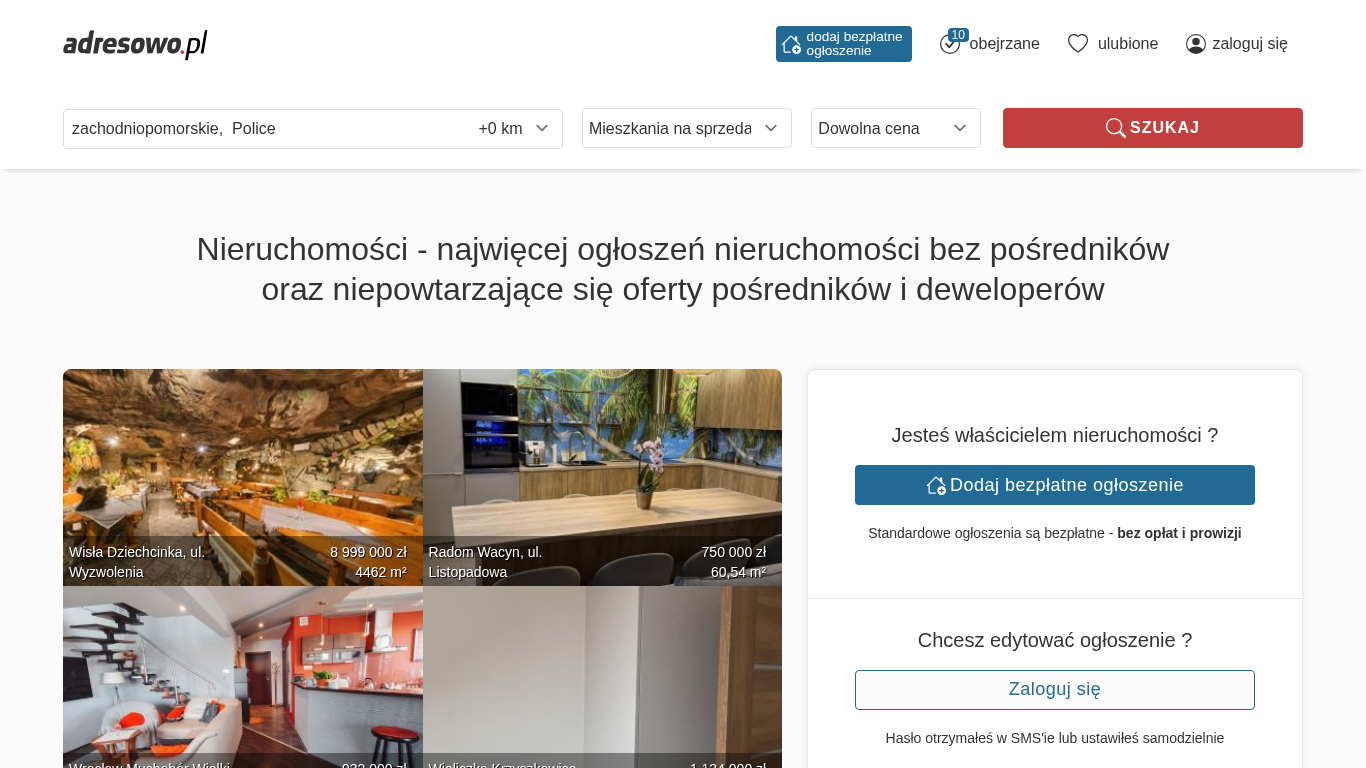Expand the +0 km distance dropdown
The image size is (1366, 768).
click(514, 129)
